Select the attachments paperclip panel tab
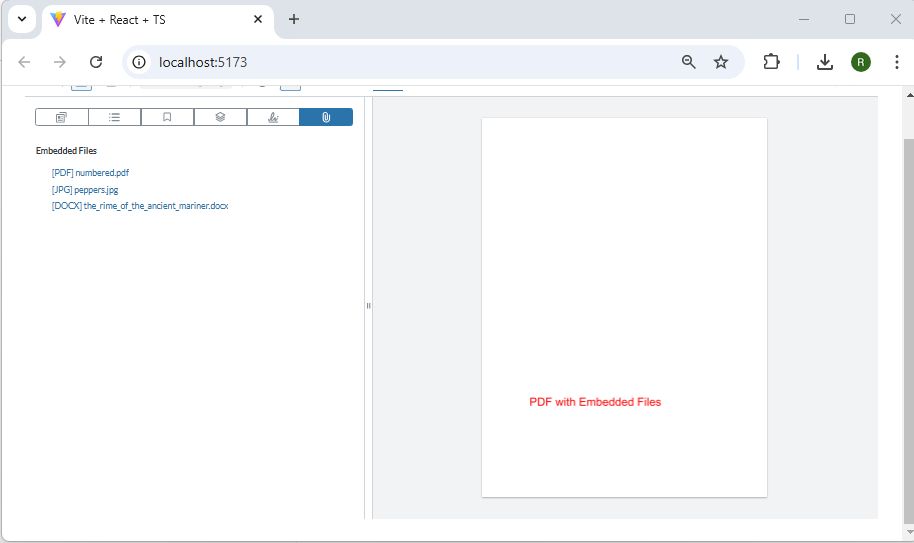Image resolution: width=914 pixels, height=543 pixels. tap(326, 117)
